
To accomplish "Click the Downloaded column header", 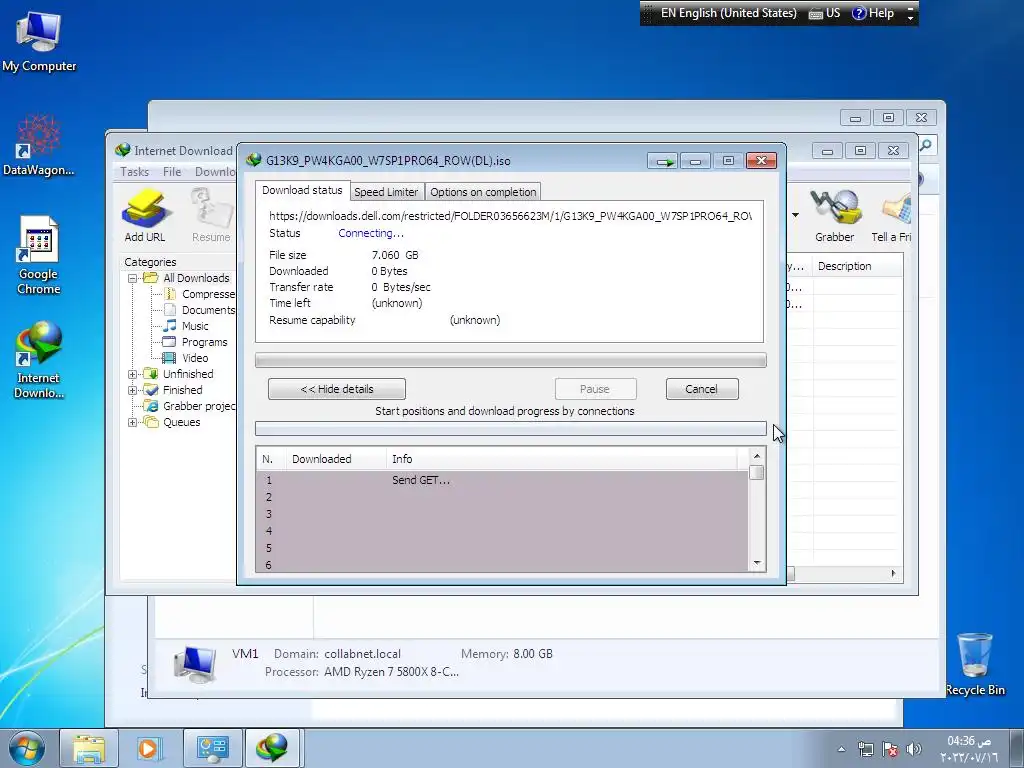I will (336, 459).
